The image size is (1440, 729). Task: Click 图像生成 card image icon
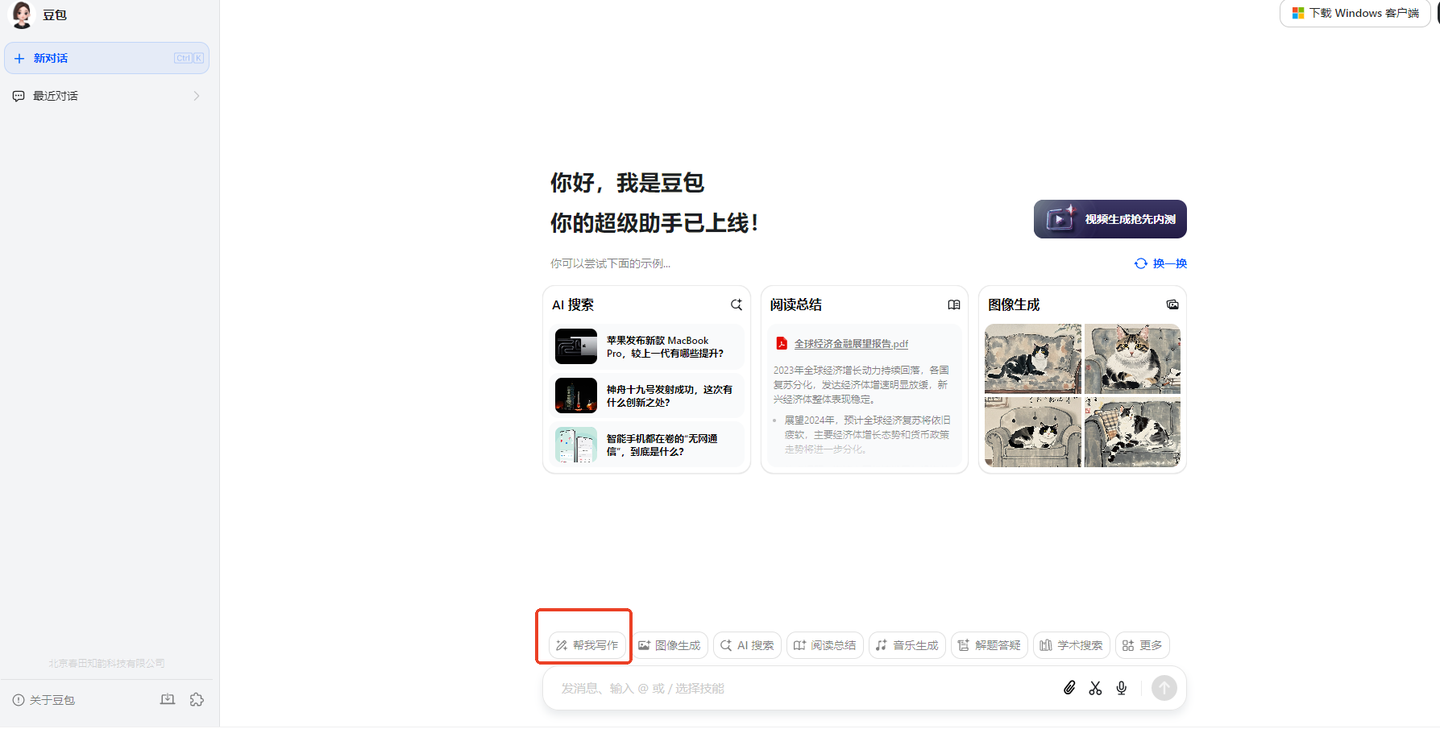(x=1172, y=305)
